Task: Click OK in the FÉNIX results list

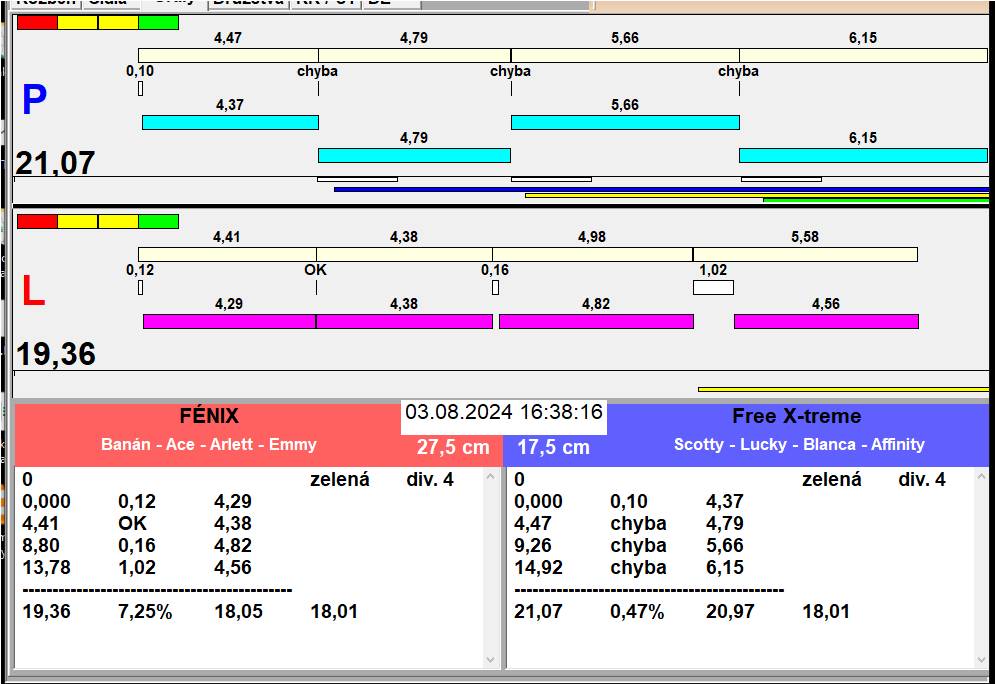Action: 132,523
